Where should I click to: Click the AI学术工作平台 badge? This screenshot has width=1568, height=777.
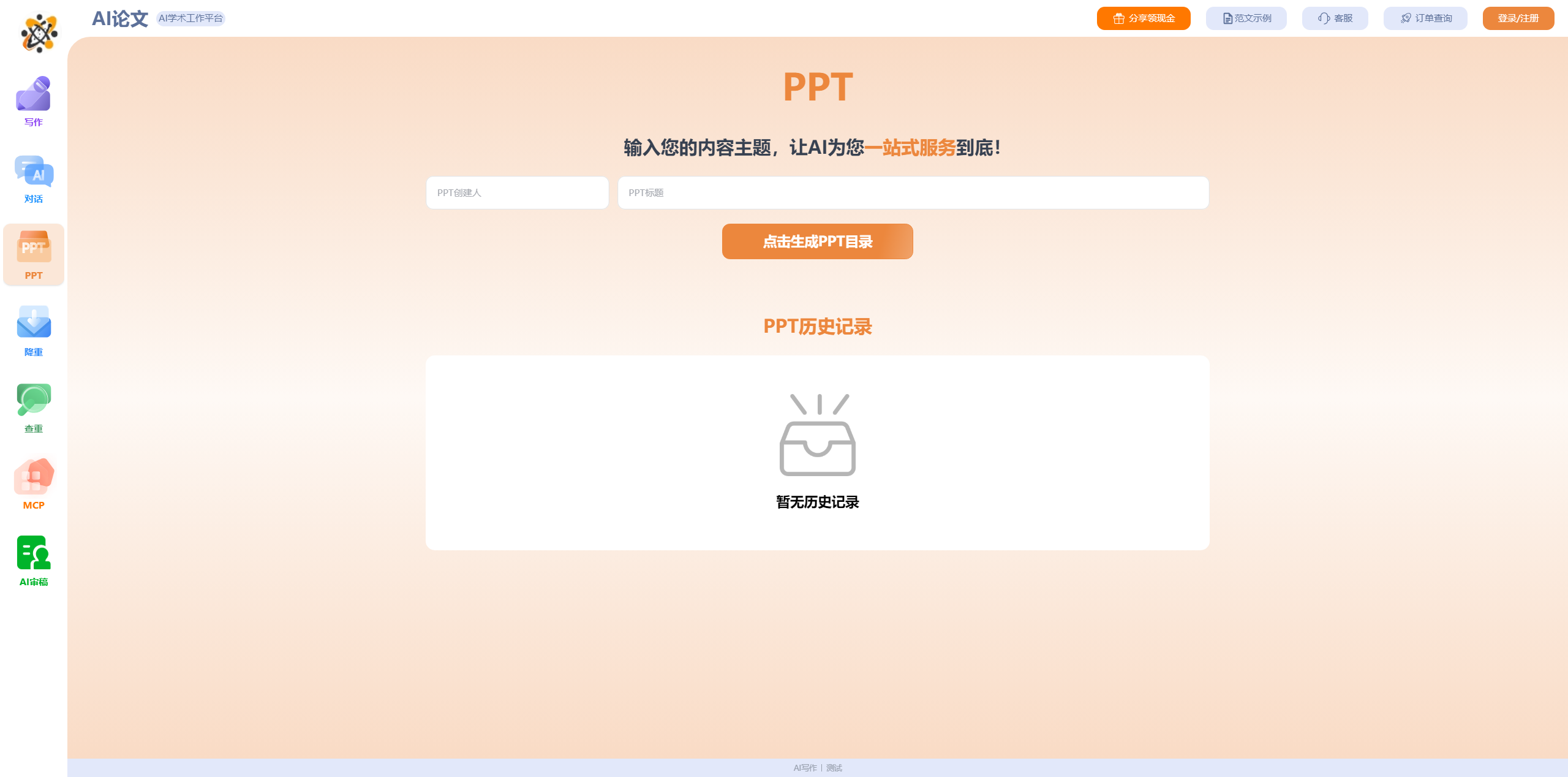(191, 18)
